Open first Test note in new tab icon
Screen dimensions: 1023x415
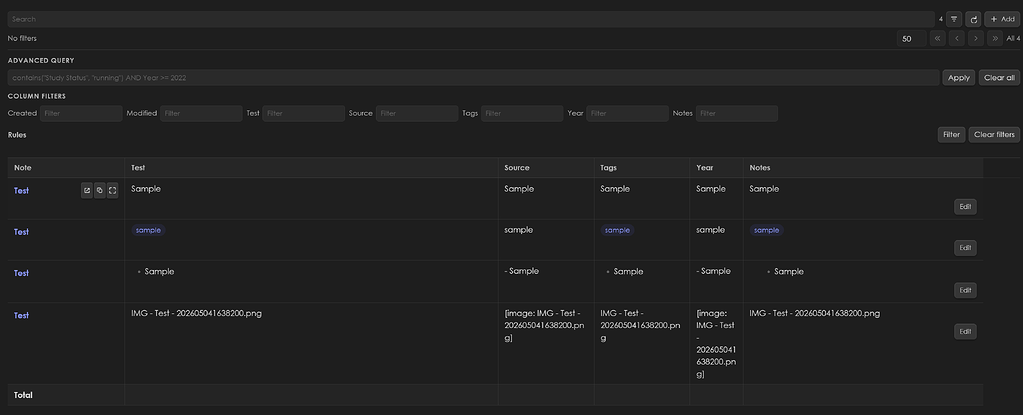point(87,191)
